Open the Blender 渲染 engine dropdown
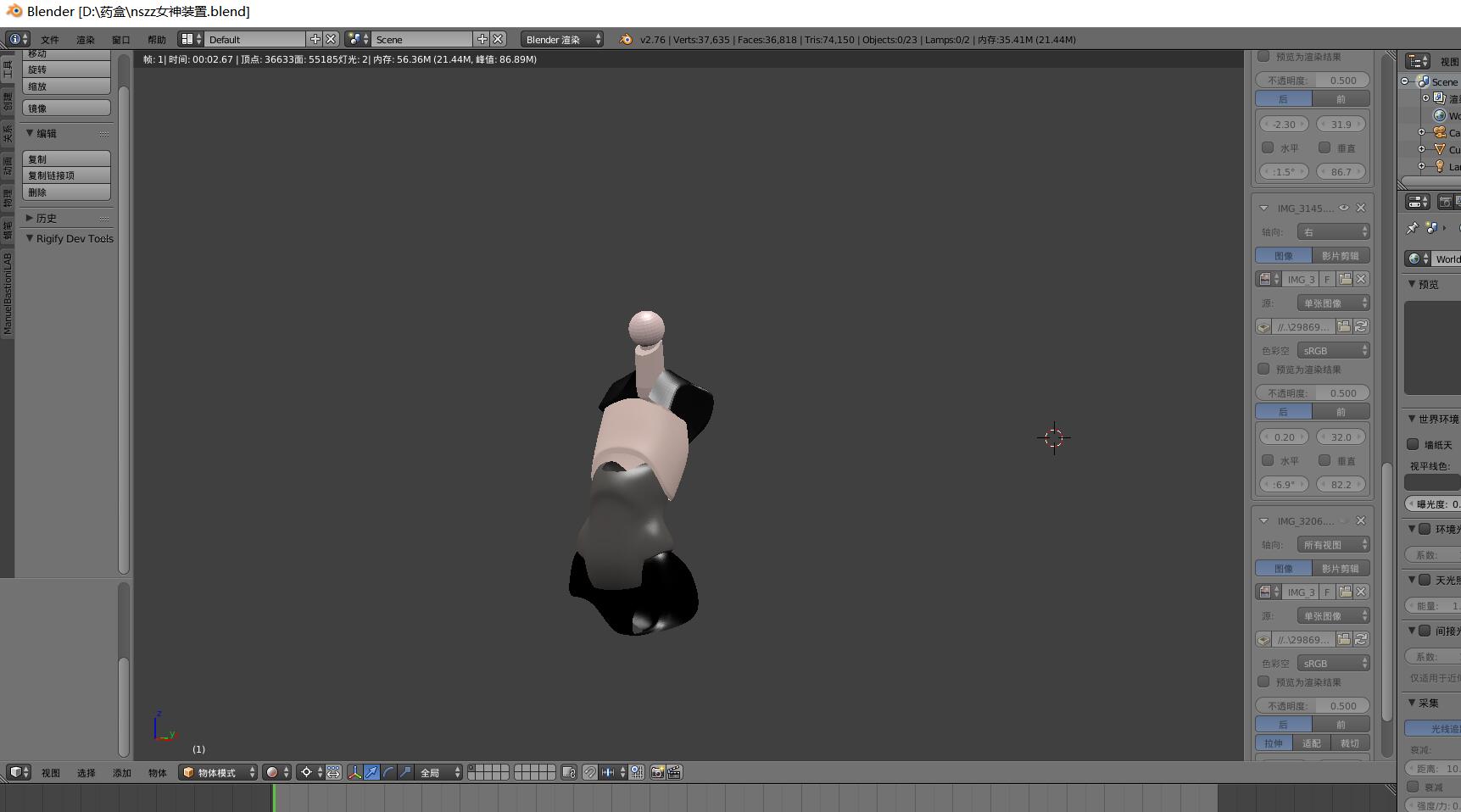 pyautogui.click(x=562, y=39)
